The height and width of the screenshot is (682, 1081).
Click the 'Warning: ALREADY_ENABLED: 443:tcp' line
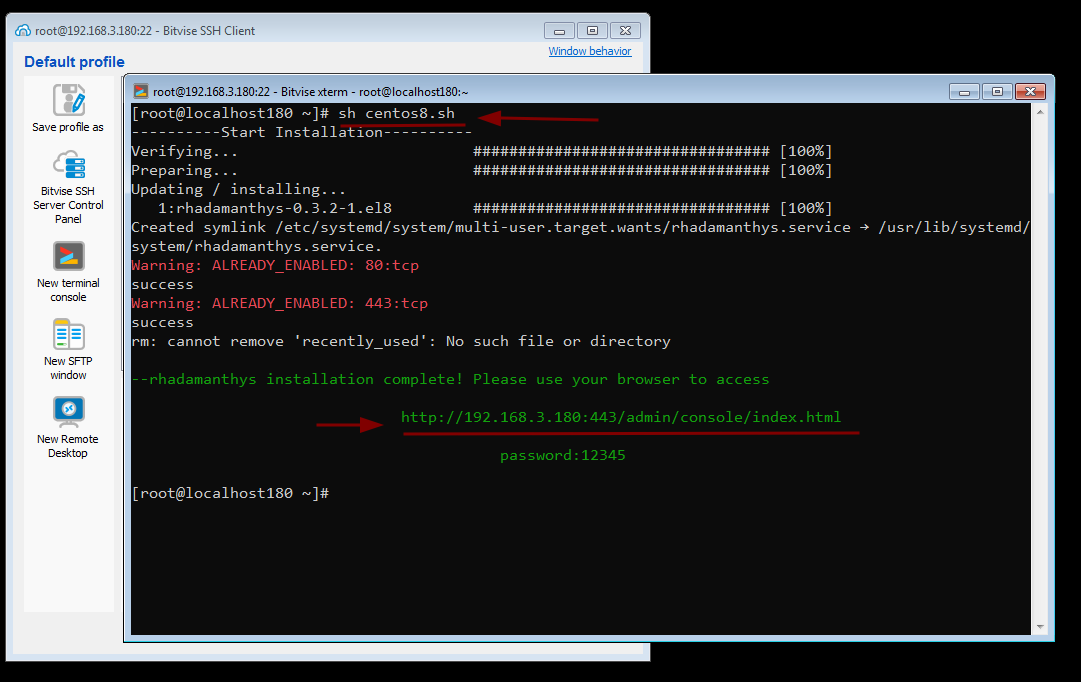tap(279, 303)
